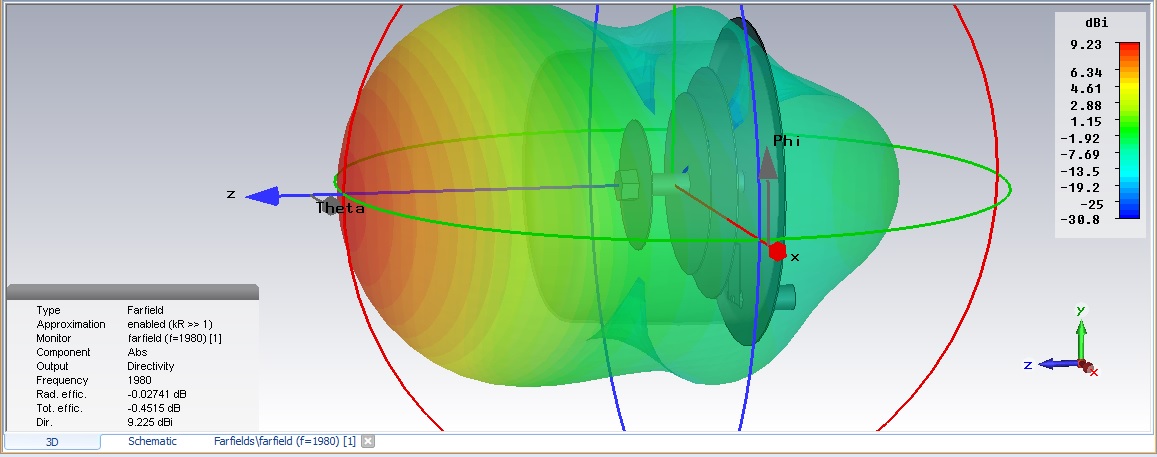This screenshot has height=457, width=1157.
Task: Click the dBi color scale bar
Action: 1129,131
